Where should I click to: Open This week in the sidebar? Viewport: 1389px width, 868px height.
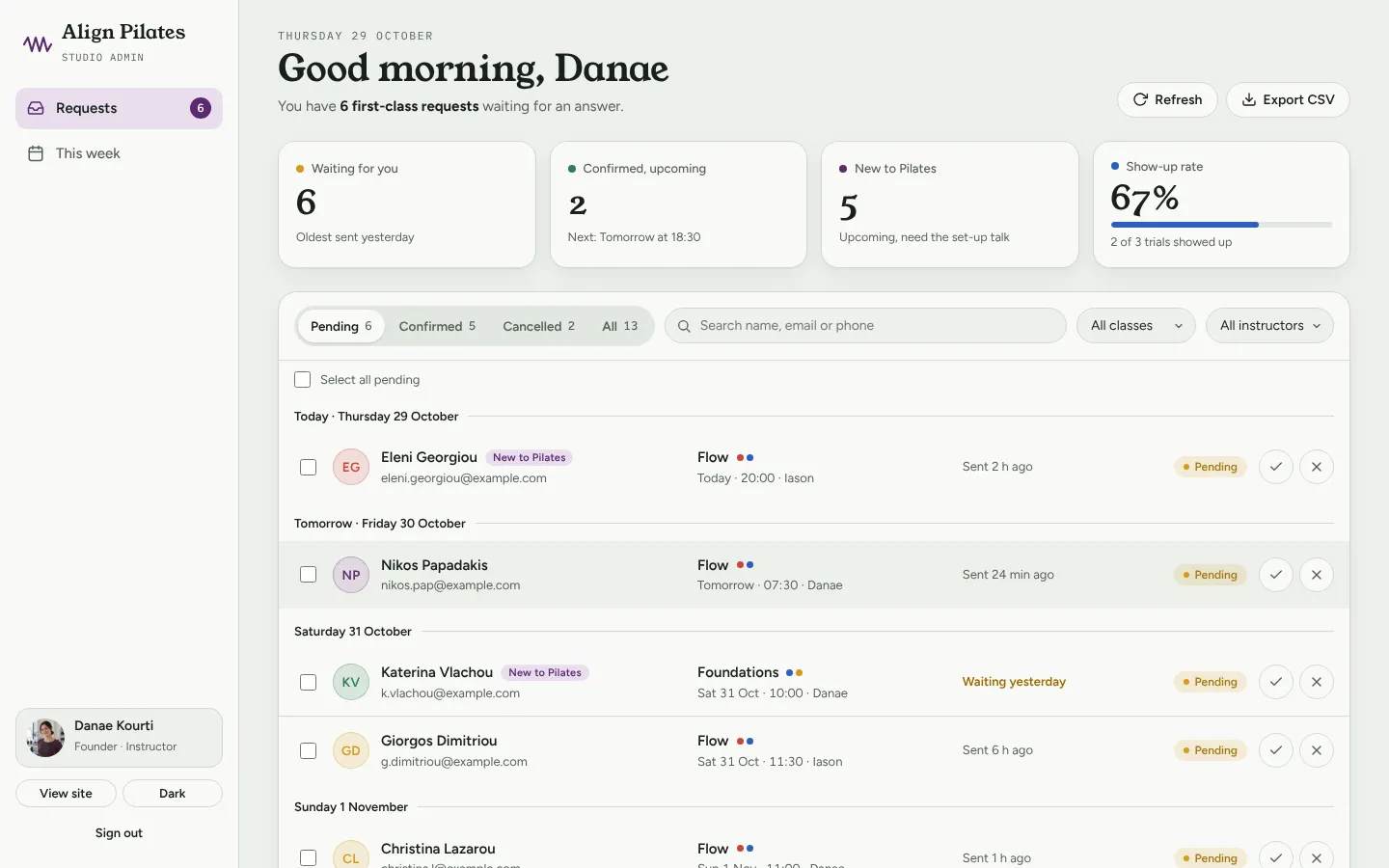point(119,153)
